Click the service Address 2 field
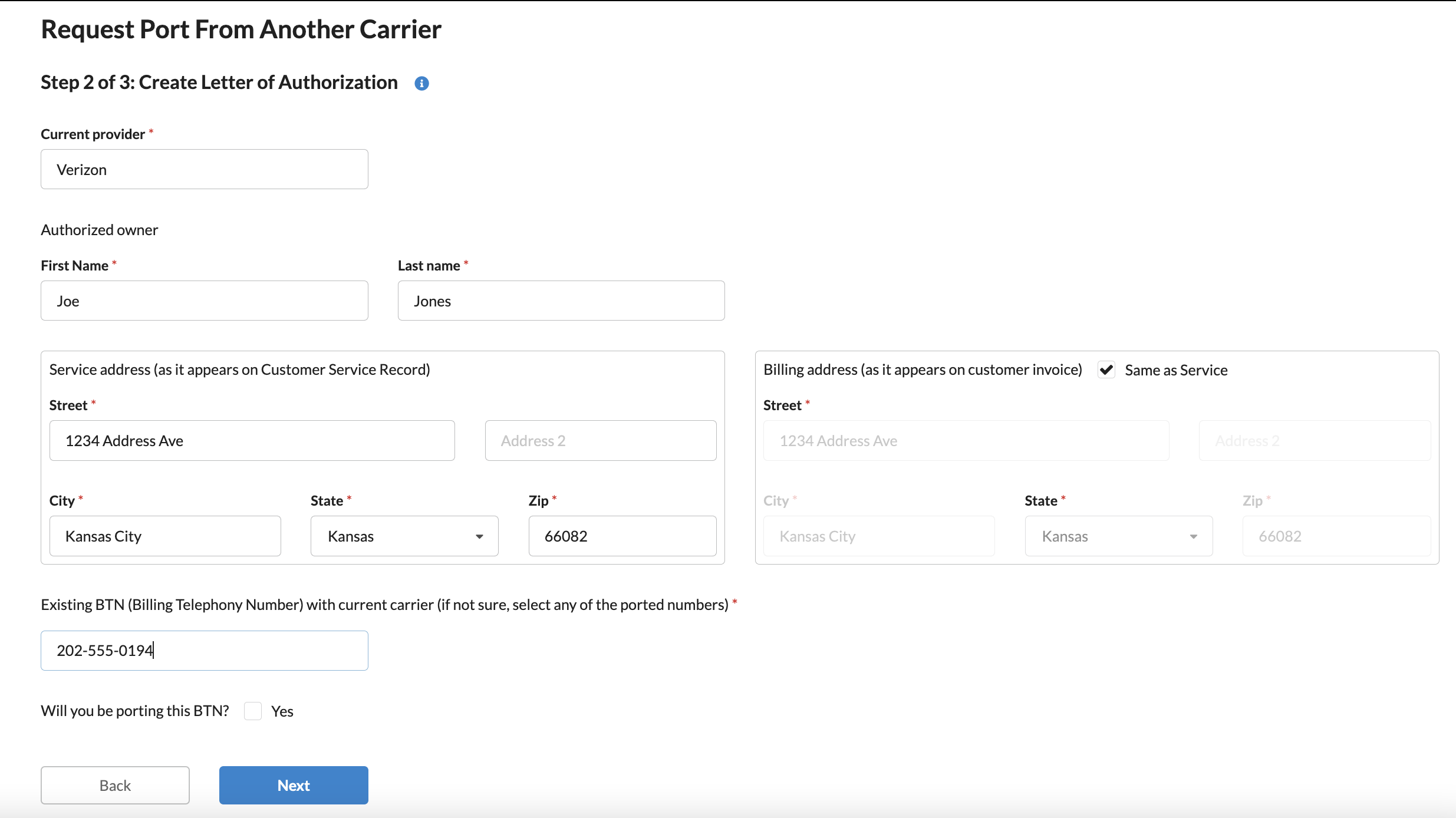Image resolution: width=1456 pixels, height=818 pixels. (x=600, y=441)
